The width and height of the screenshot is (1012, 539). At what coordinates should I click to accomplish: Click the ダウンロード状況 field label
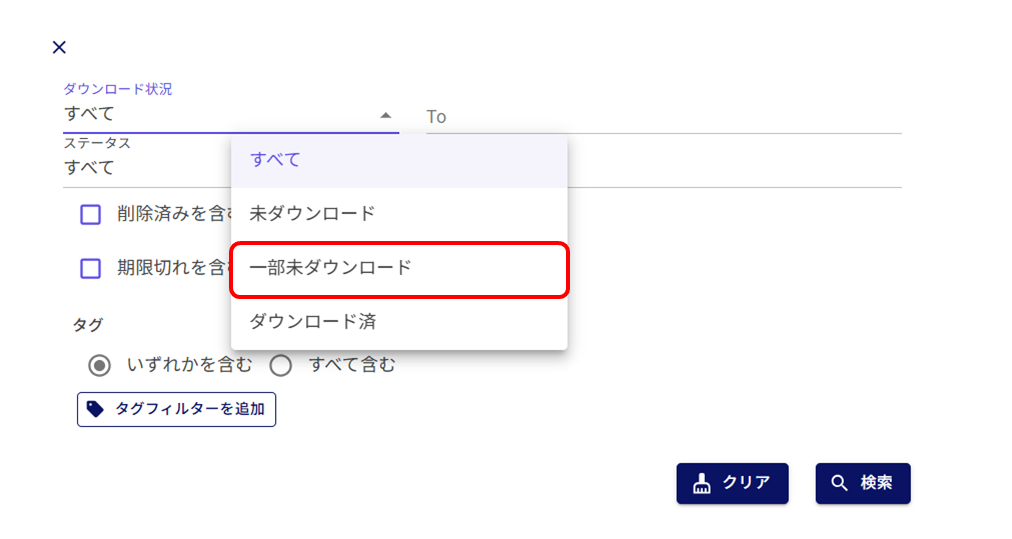118,89
